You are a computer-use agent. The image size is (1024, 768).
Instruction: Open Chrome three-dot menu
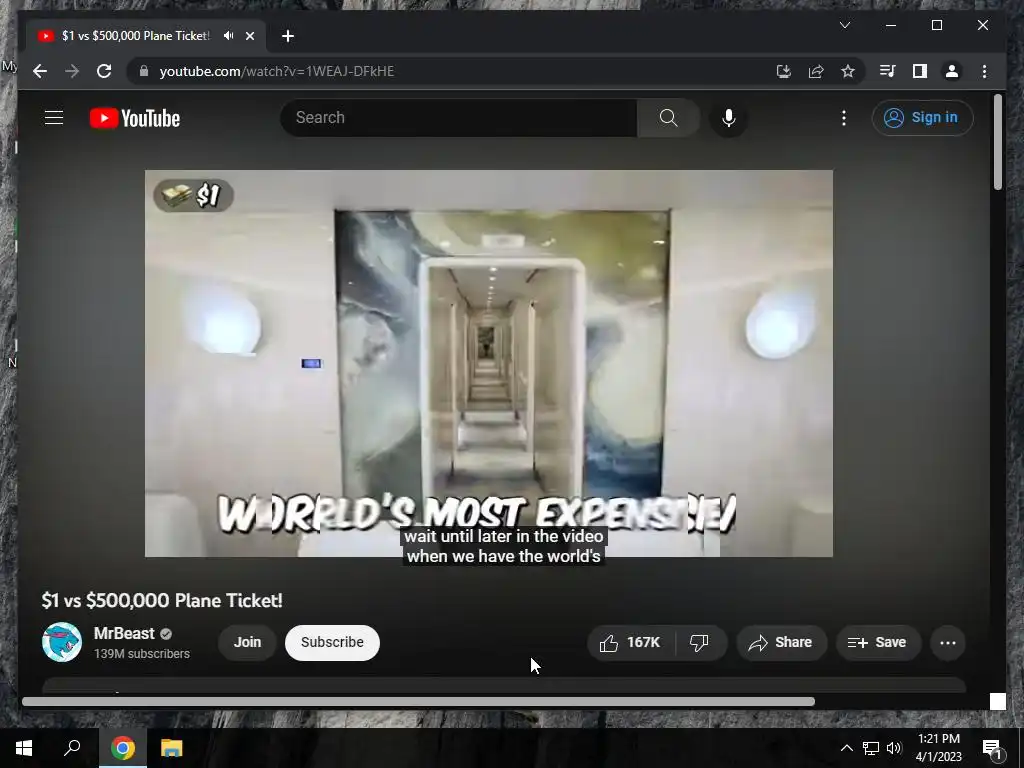click(x=984, y=71)
